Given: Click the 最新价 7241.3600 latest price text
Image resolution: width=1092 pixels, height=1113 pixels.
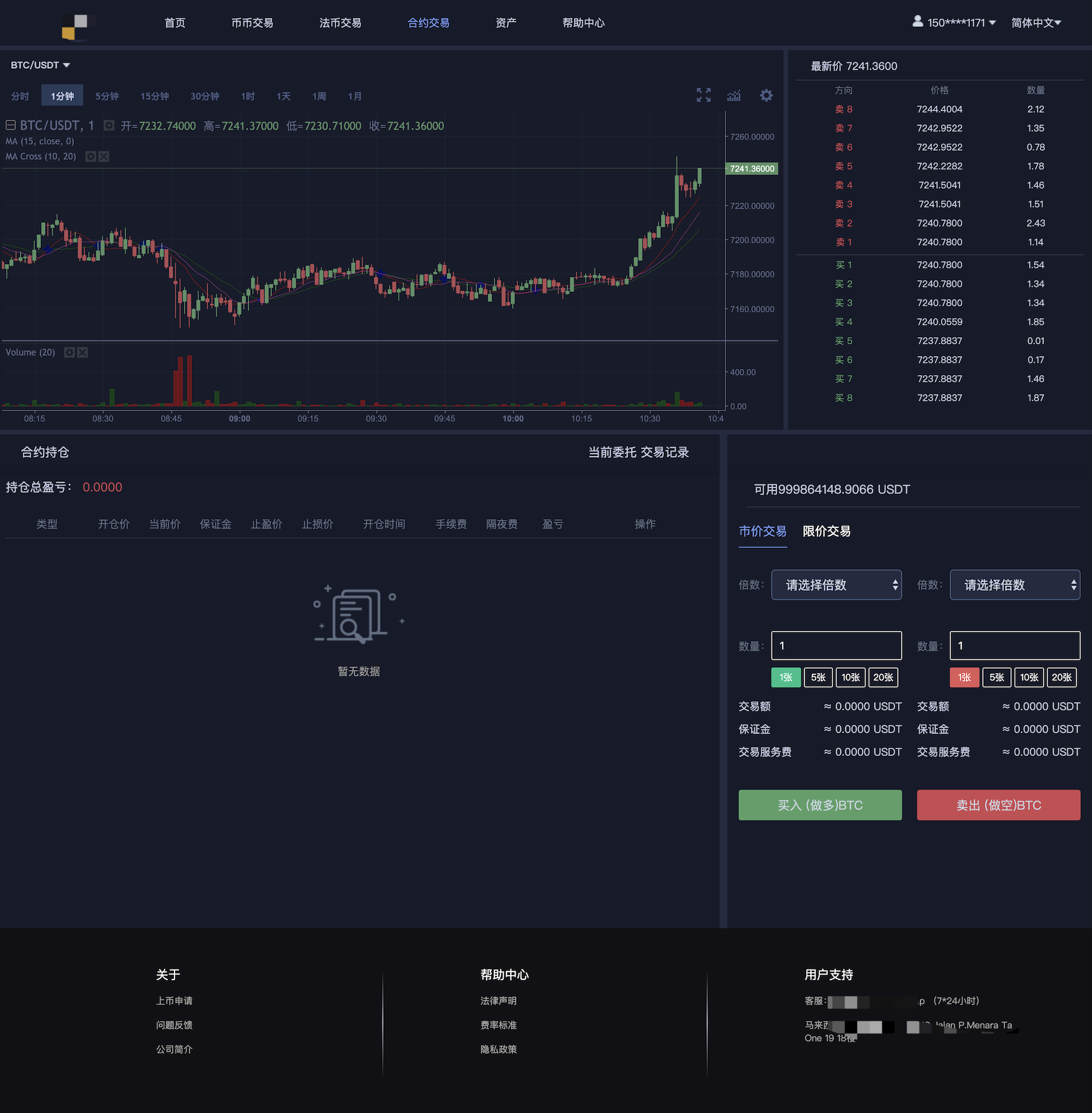Looking at the screenshot, I should coord(854,66).
